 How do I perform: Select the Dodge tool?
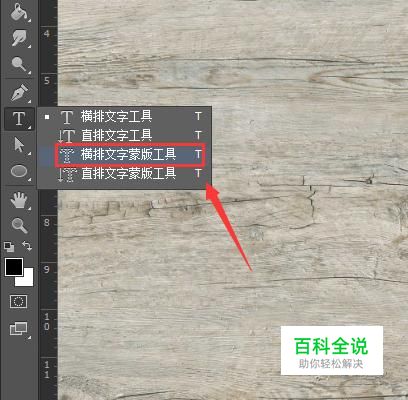19,64
